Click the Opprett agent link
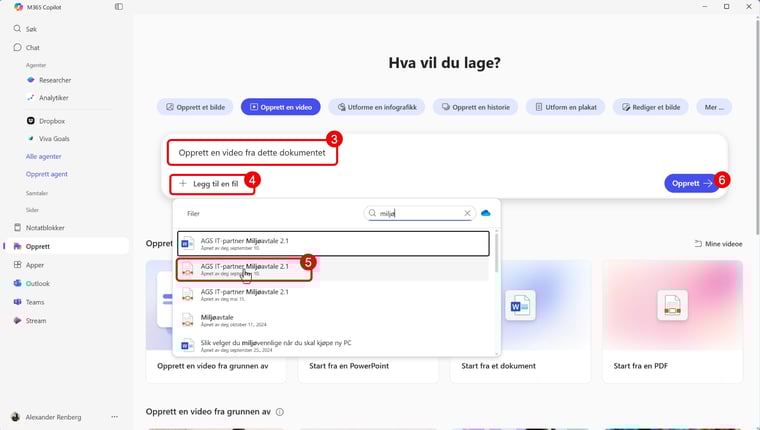Screen dimensions: 760x430 (47, 174)
